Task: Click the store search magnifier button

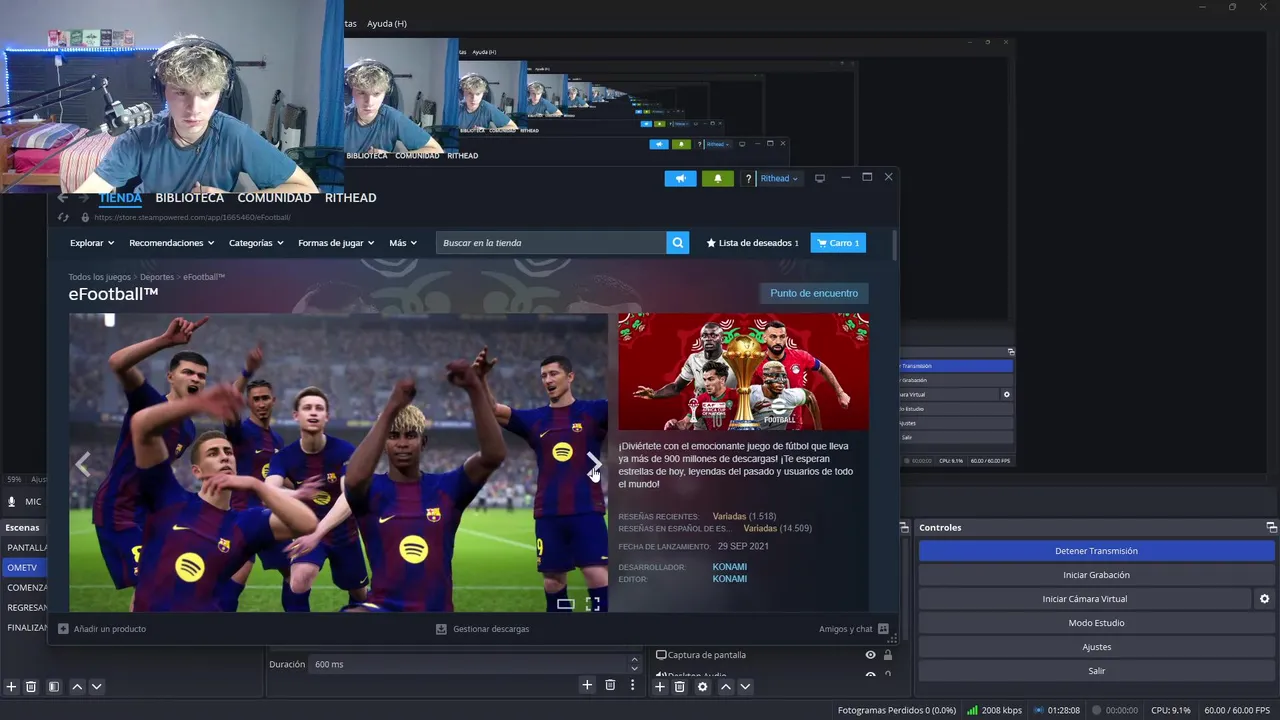Action: pos(678,243)
